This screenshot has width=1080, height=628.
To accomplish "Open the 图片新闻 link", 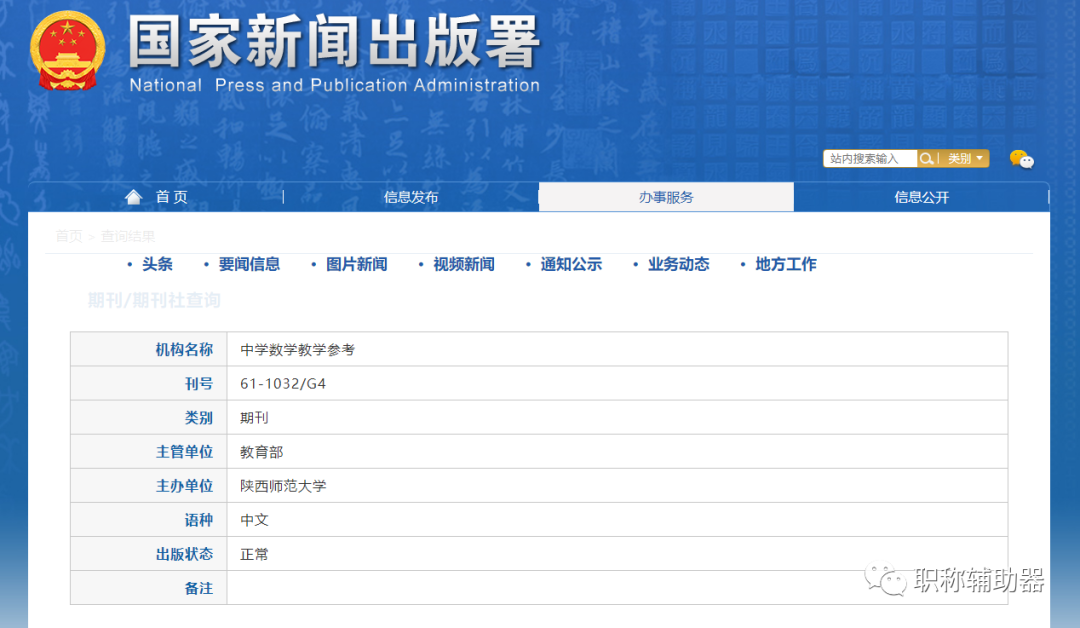I will click(357, 264).
